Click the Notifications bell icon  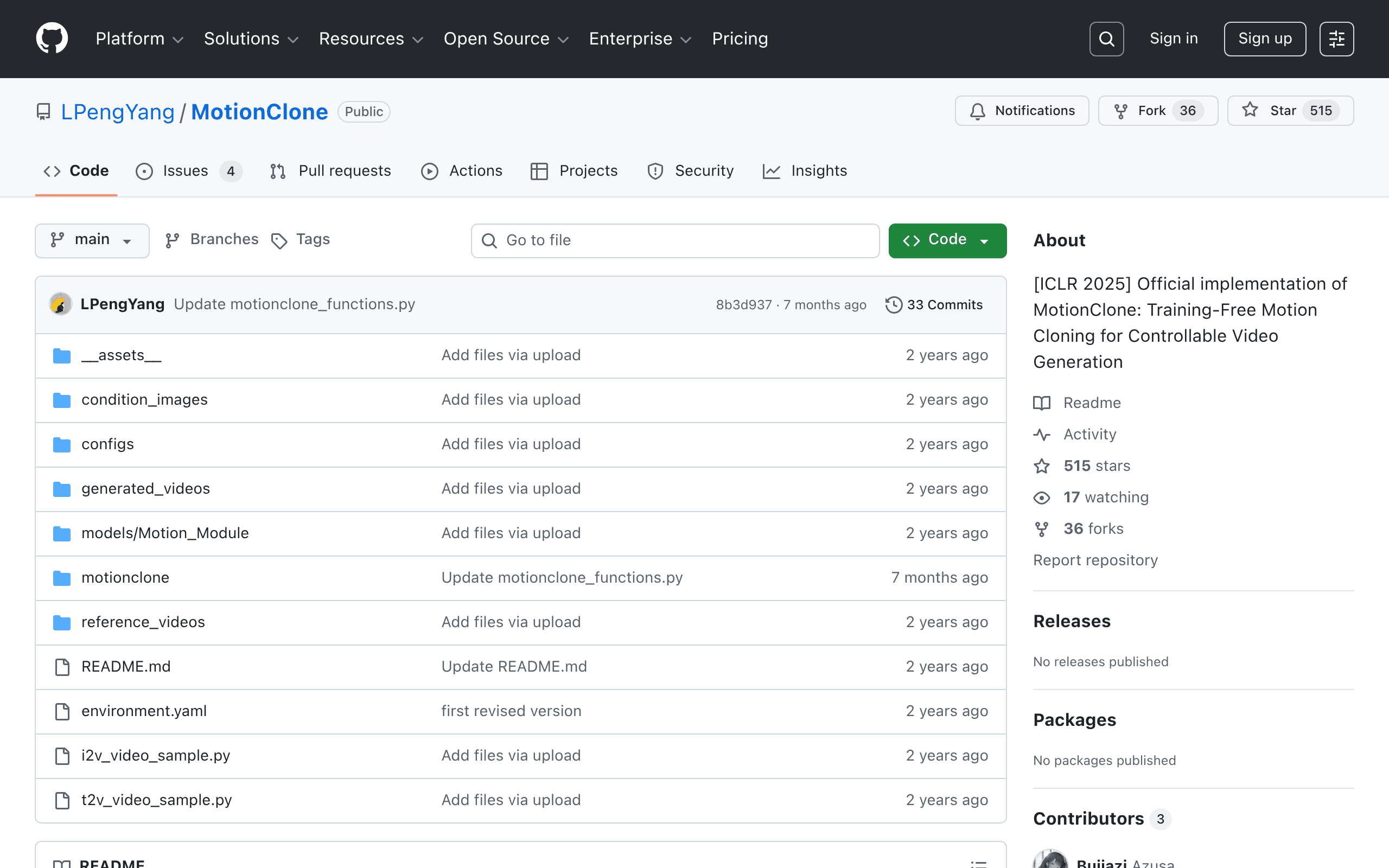[x=978, y=111]
